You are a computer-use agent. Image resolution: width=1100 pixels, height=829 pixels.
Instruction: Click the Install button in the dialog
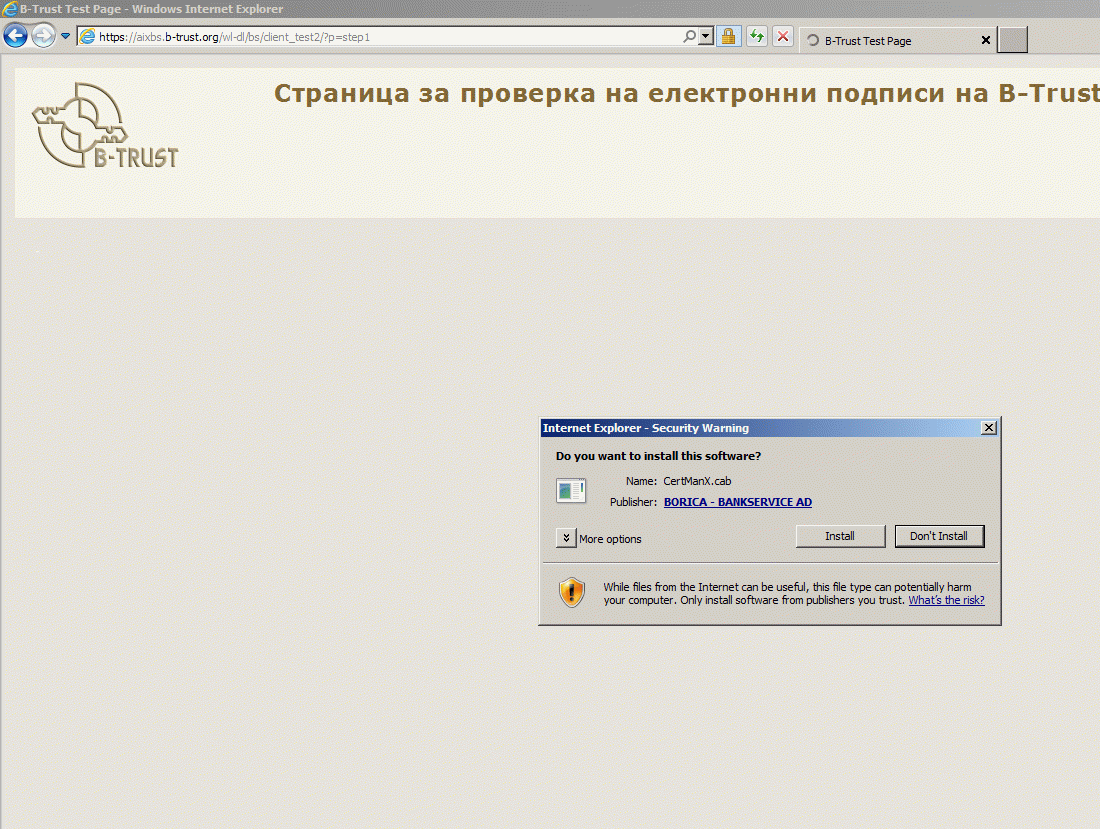tap(840, 536)
